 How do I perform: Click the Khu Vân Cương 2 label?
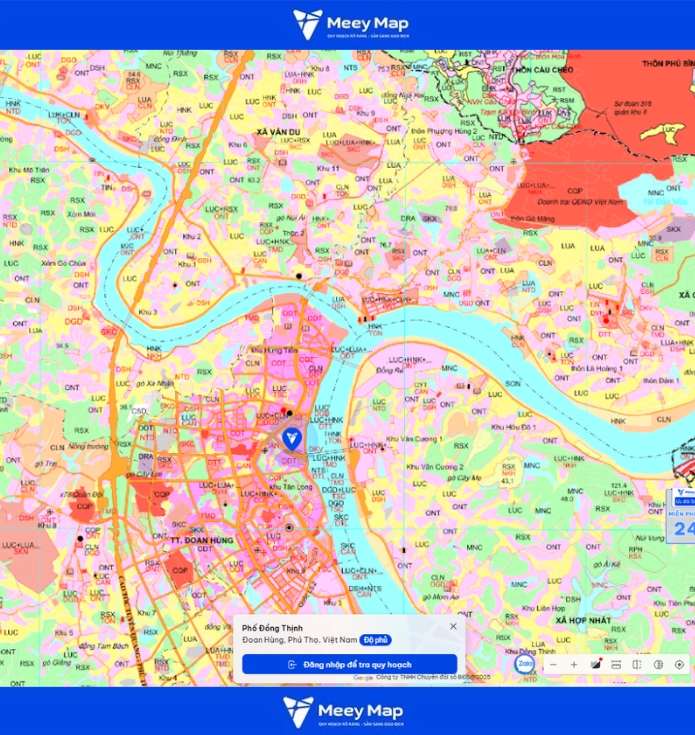click(x=435, y=467)
